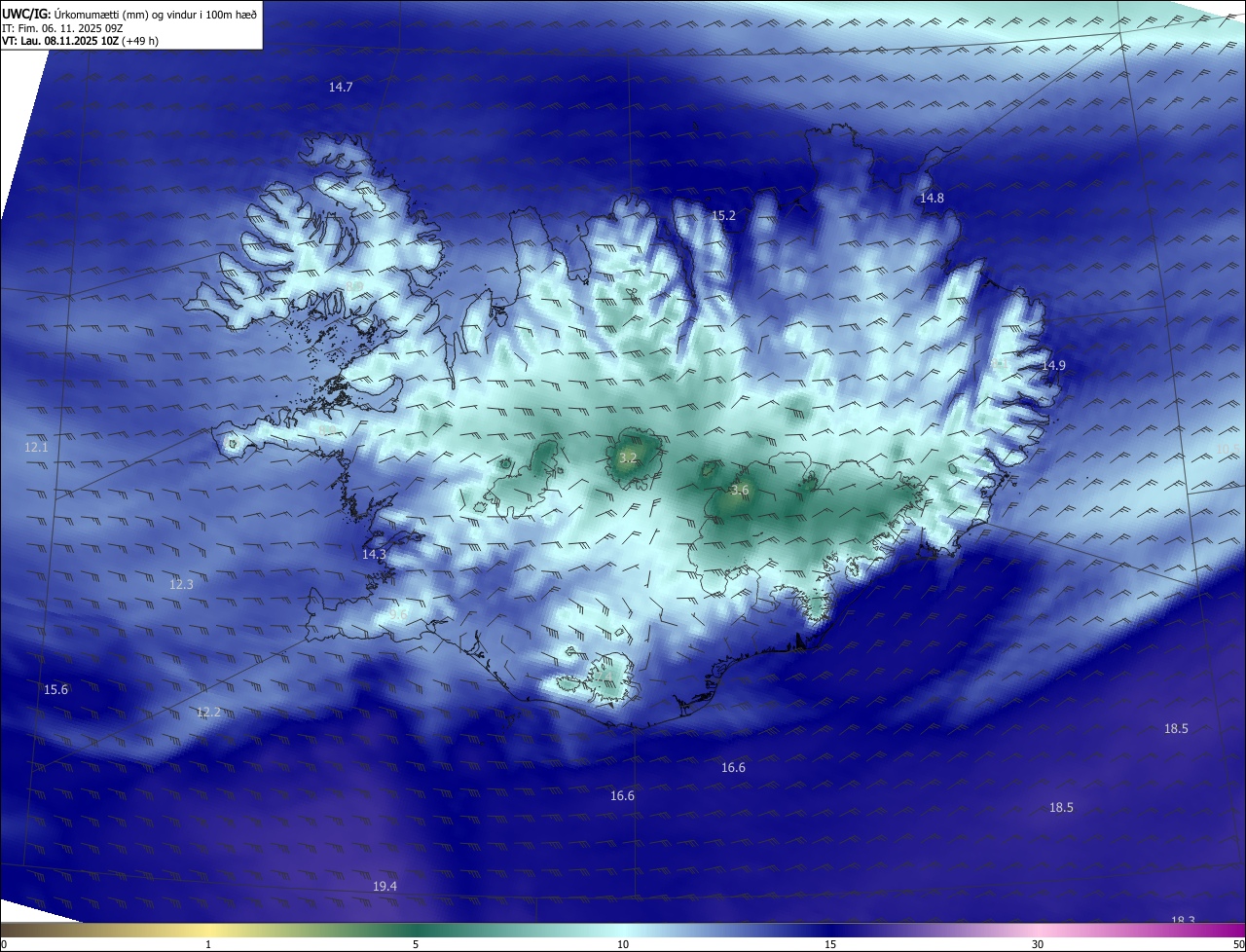
Task: Click the 3.6 value over the glacier
Action: (740, 491)
